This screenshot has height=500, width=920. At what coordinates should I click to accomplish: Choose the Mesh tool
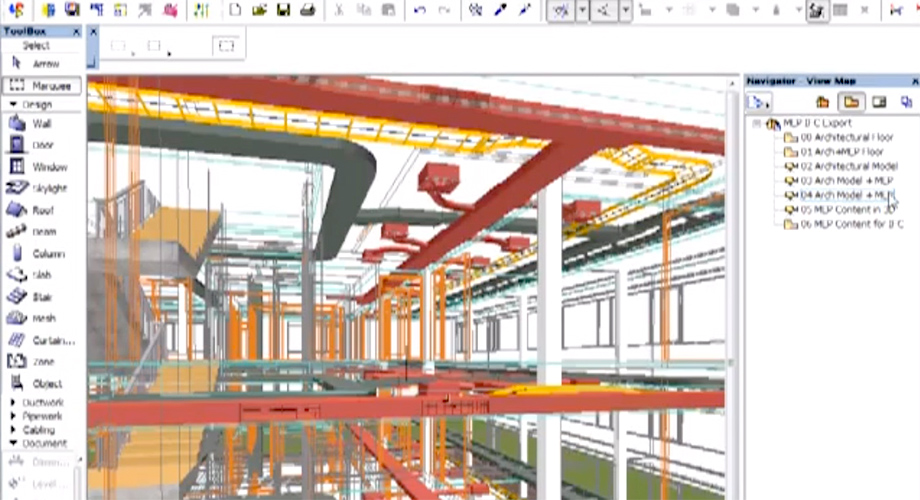coord(41,318)
